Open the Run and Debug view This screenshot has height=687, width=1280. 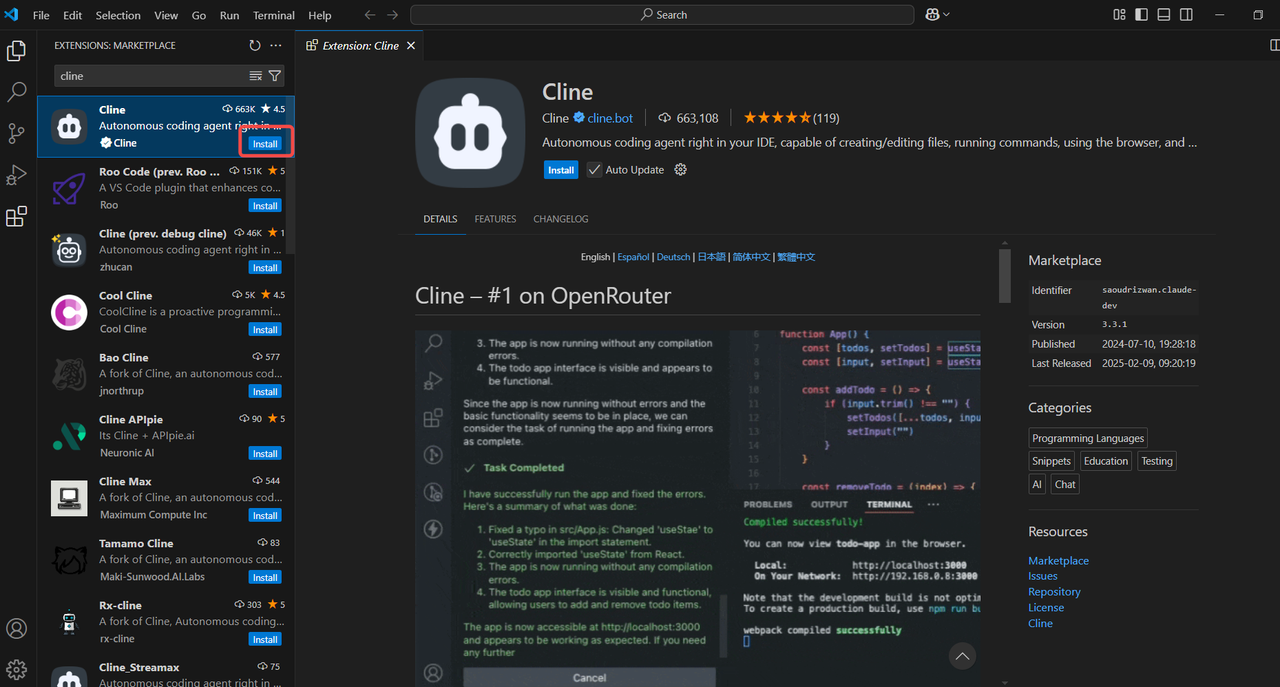tap(16, 175)
